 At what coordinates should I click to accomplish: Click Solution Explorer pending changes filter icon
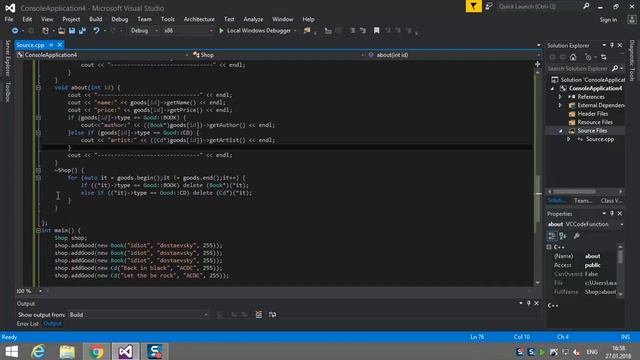tap(588, 57)
